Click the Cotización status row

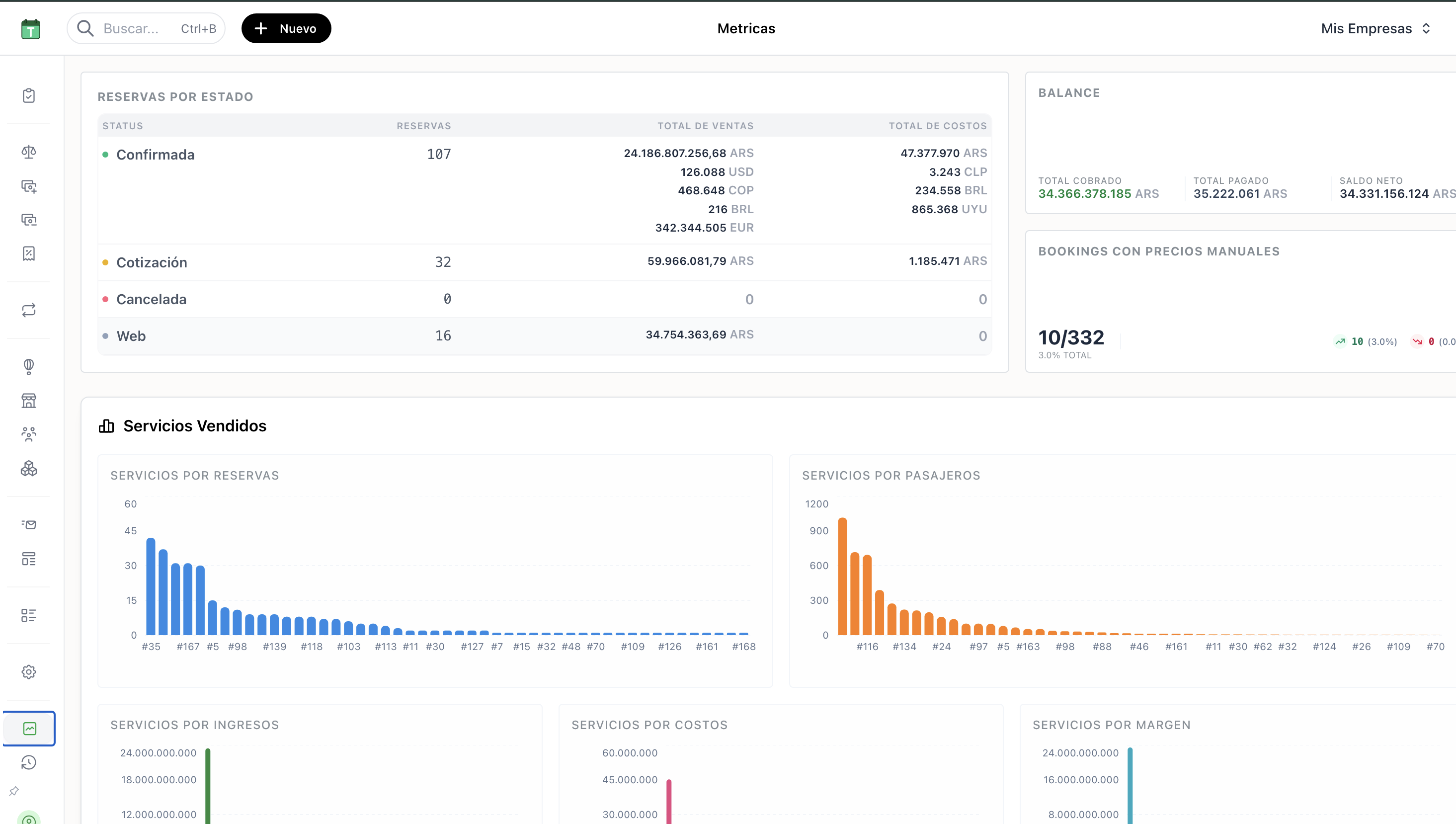[x=544, y=262]
